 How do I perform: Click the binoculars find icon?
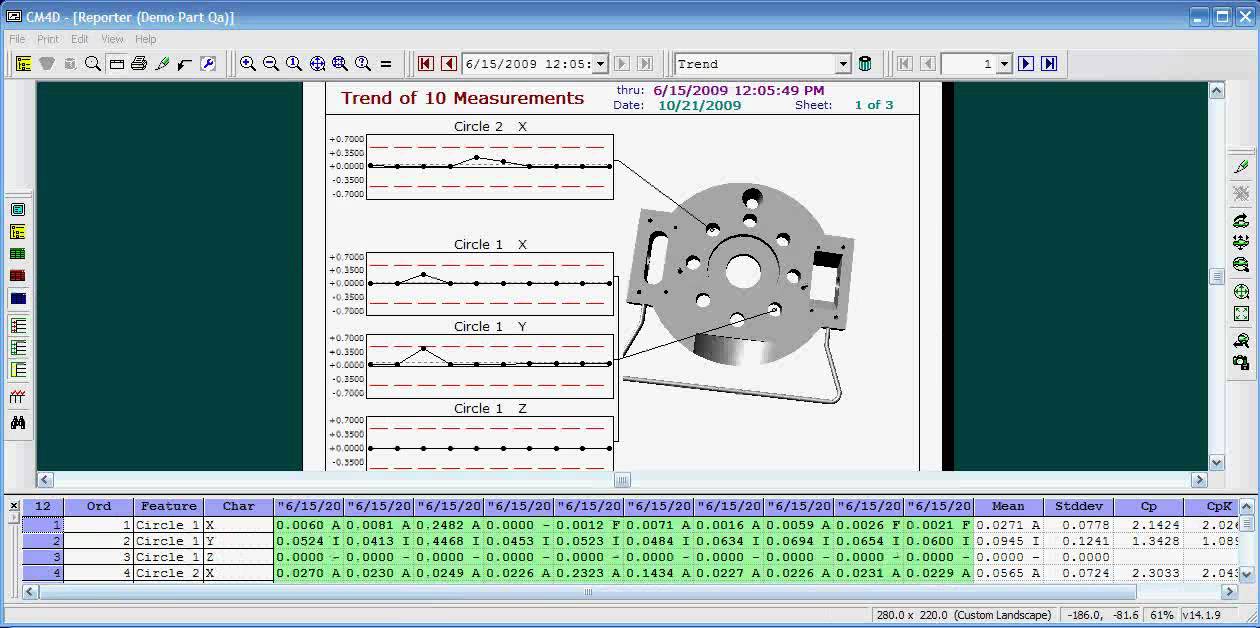pyautogui.click(x=18, y=423)
